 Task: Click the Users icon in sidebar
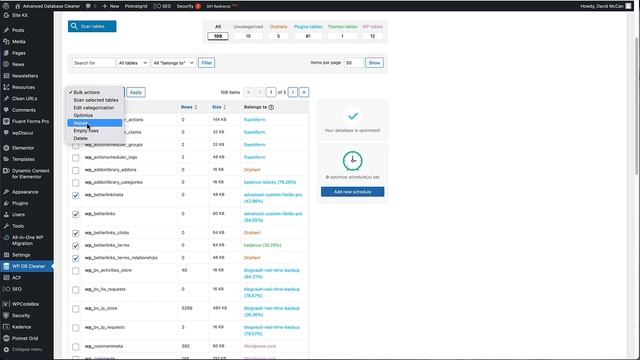pos(6,214)
